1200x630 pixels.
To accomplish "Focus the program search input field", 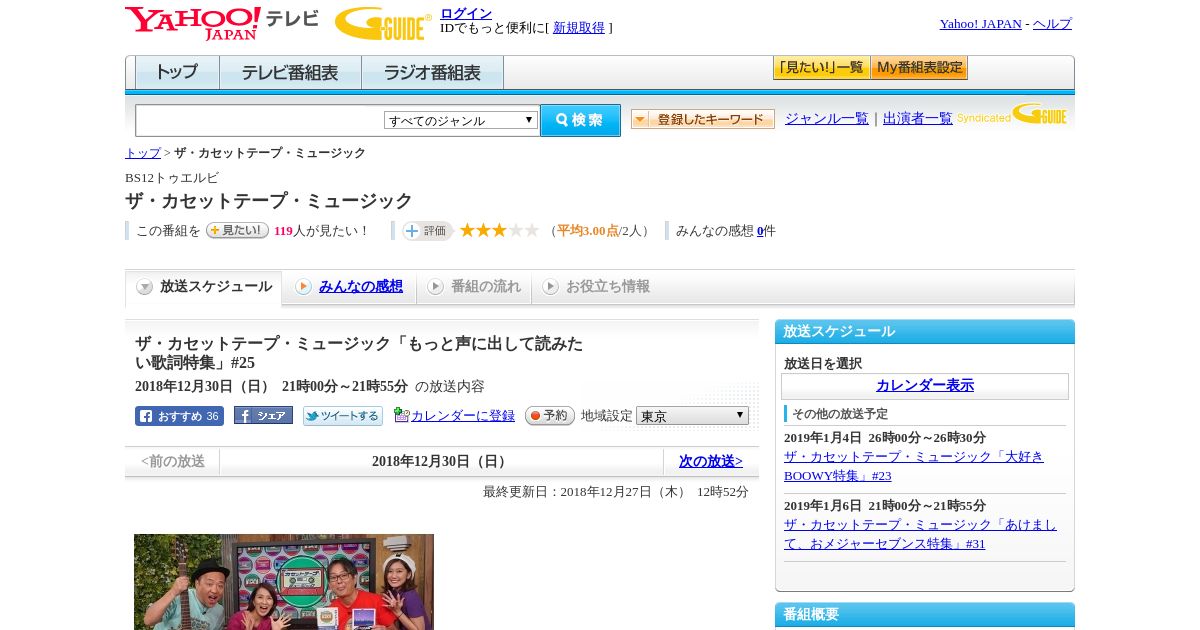I will coord(260,120).
